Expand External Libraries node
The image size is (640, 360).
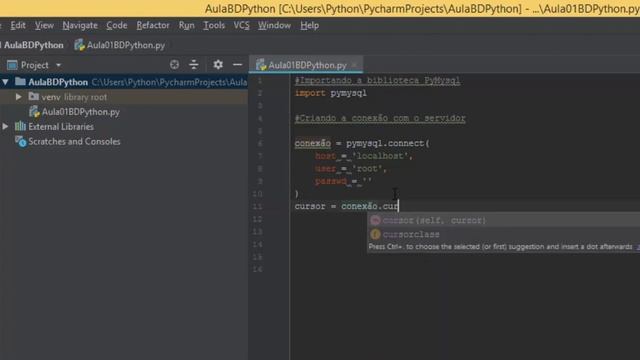point(5,127)
